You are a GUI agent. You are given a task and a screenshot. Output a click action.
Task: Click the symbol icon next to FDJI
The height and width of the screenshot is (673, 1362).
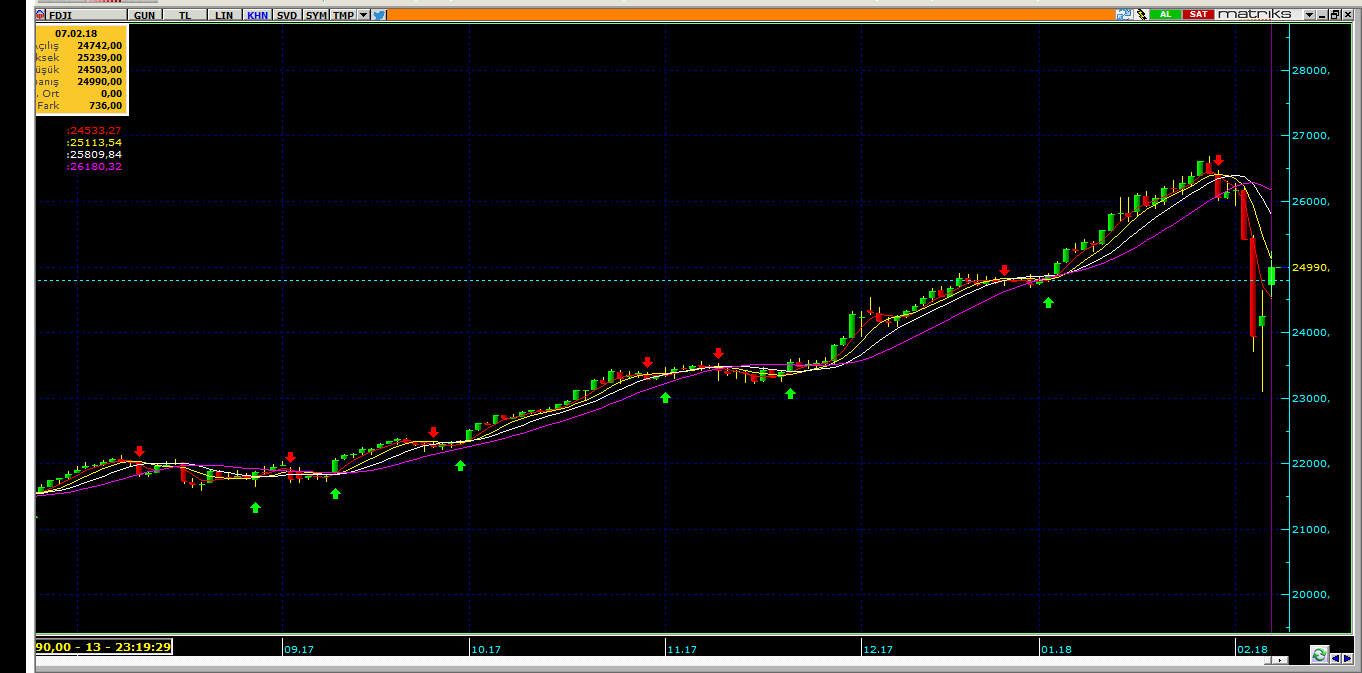click(x=40, y=15)
